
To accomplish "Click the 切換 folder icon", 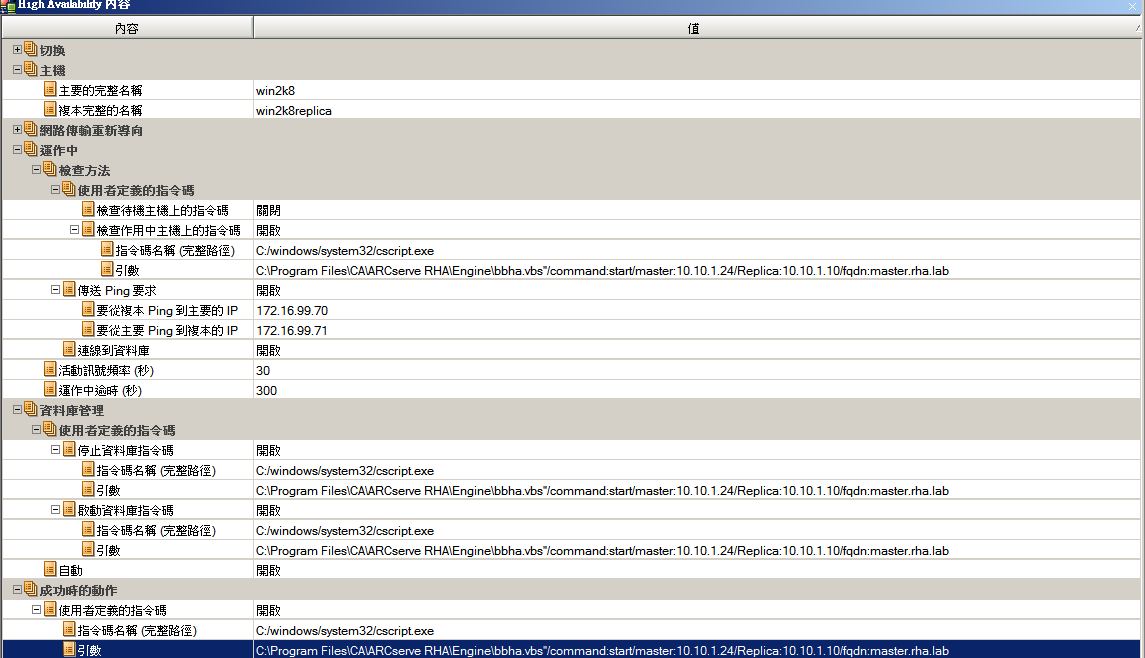I will point(31,49).
